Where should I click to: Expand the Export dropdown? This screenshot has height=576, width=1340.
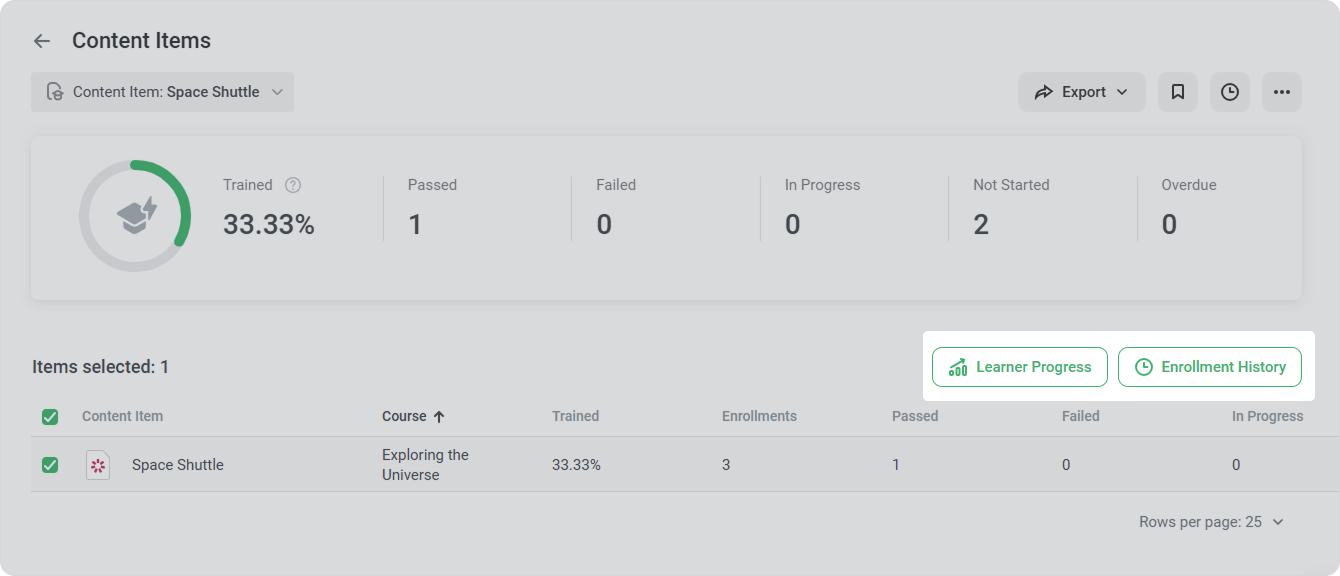(1081, 92)
